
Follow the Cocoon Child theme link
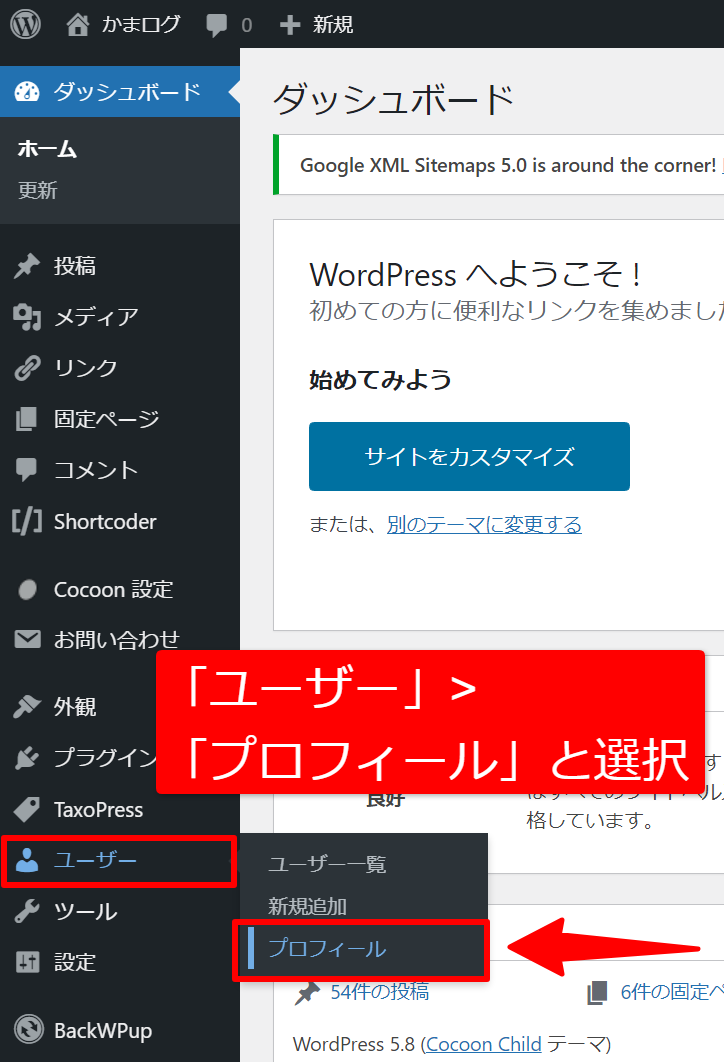484,1044
